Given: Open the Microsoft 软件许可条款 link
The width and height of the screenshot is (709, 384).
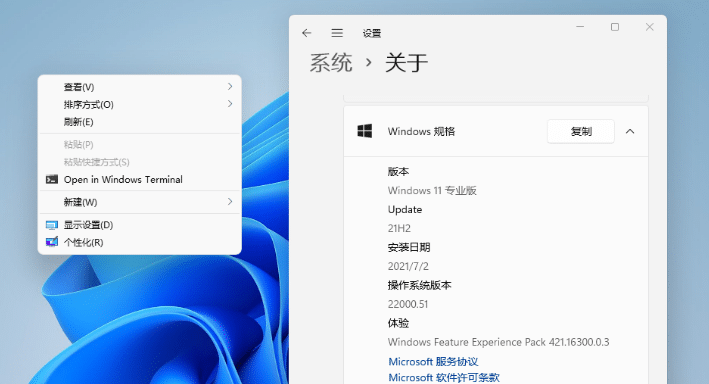Looking at the screenshot, I should coord(444,378).
